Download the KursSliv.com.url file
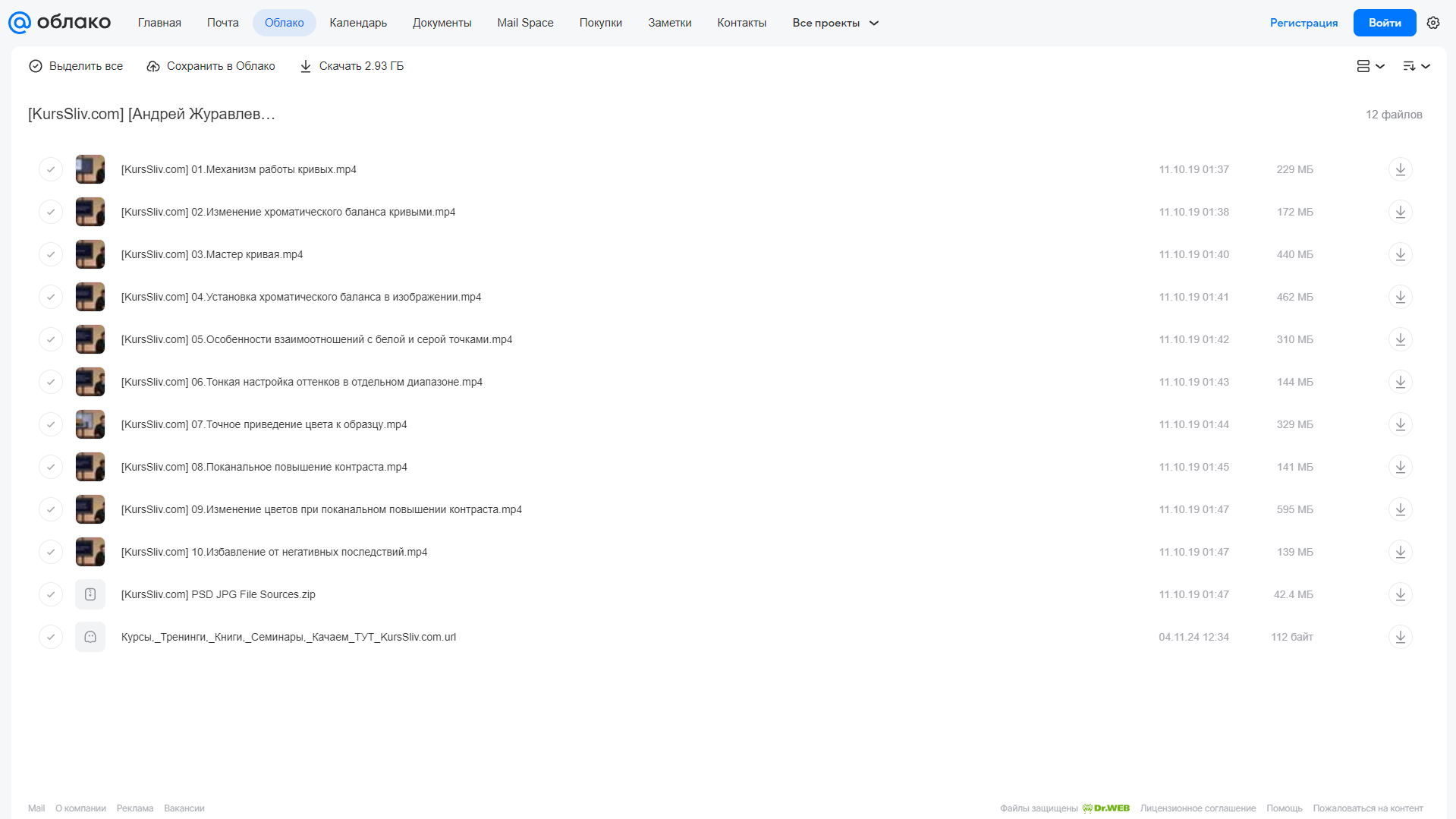 click(x=1400, y=637)
